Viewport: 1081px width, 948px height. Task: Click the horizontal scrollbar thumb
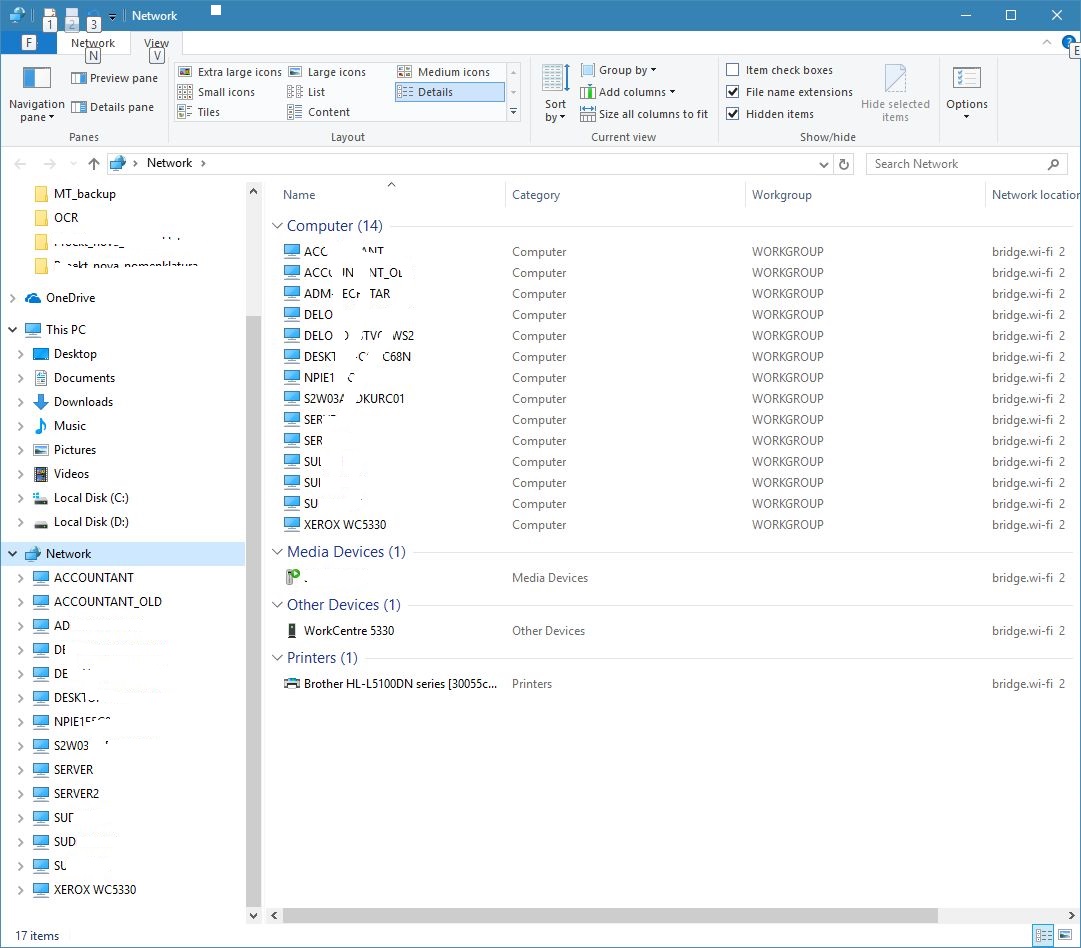point(610,916)
